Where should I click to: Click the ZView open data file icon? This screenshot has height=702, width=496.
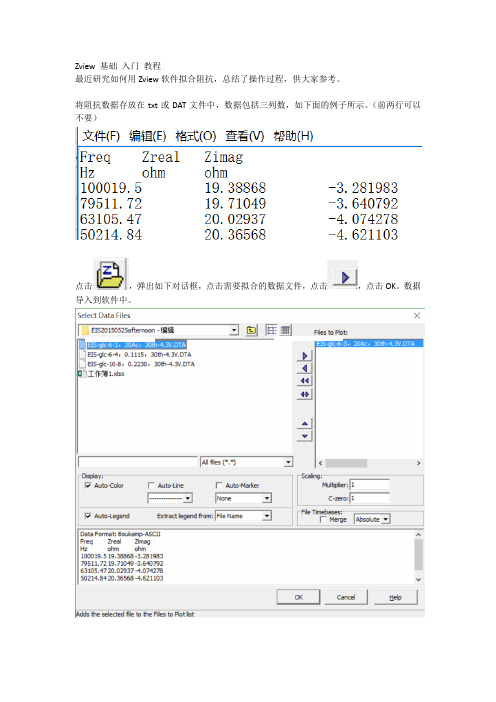click(110, 274)
